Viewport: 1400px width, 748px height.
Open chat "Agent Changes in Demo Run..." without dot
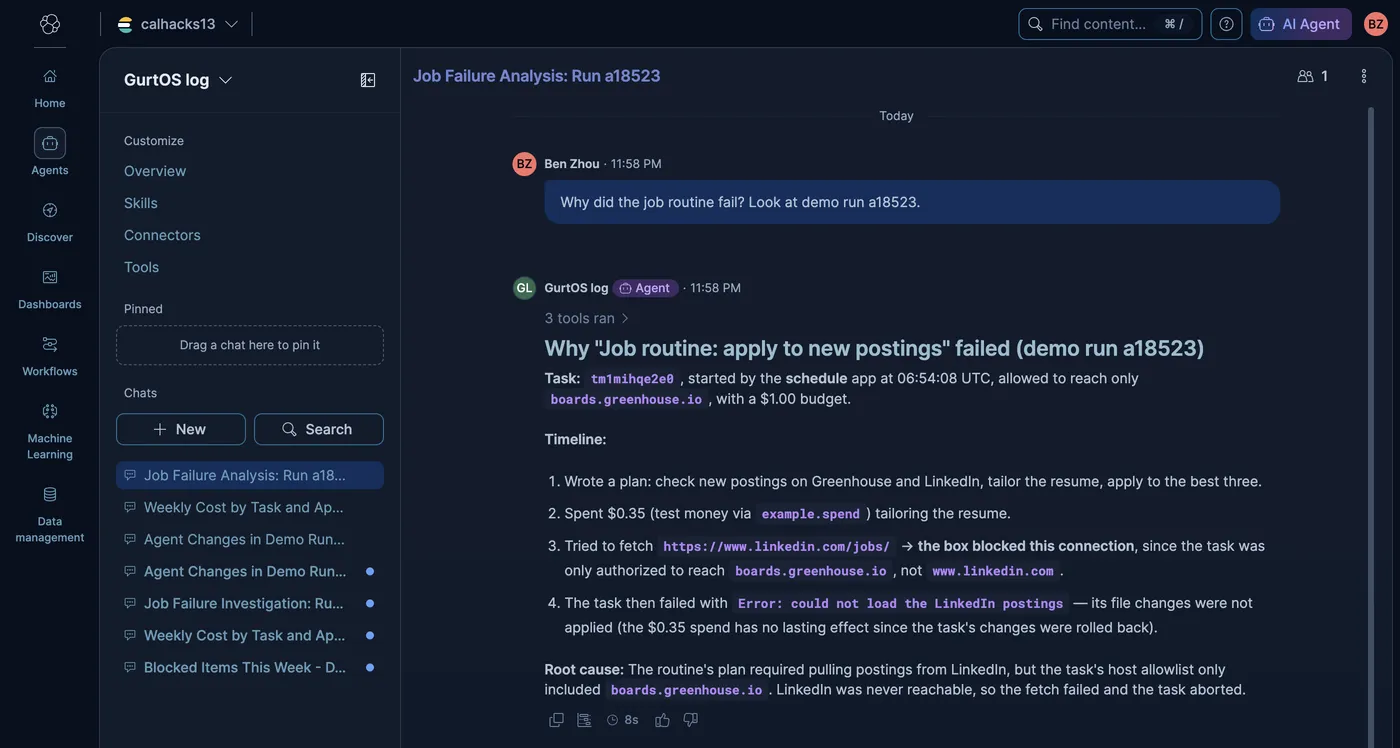250,539
